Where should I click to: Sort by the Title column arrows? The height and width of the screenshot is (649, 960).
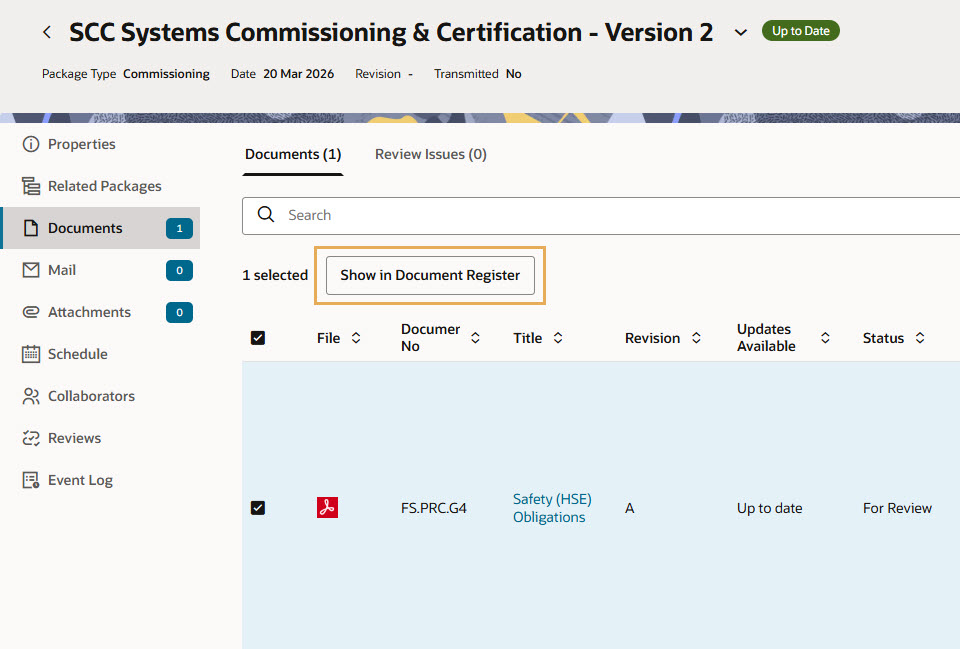click(x=558, y=338)
